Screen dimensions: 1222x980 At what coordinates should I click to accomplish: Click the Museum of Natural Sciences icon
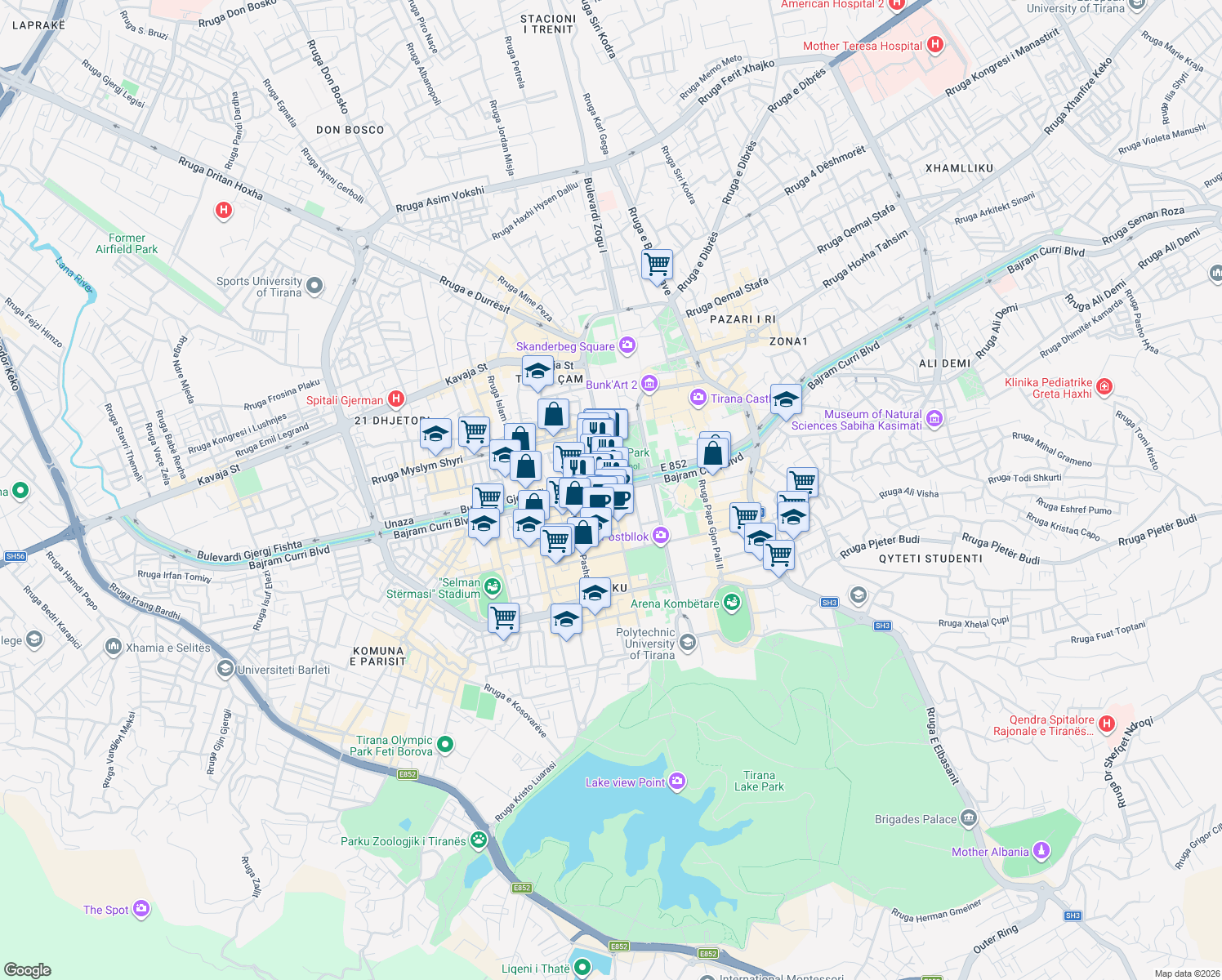pyautogui.click(x=934, y=419)
